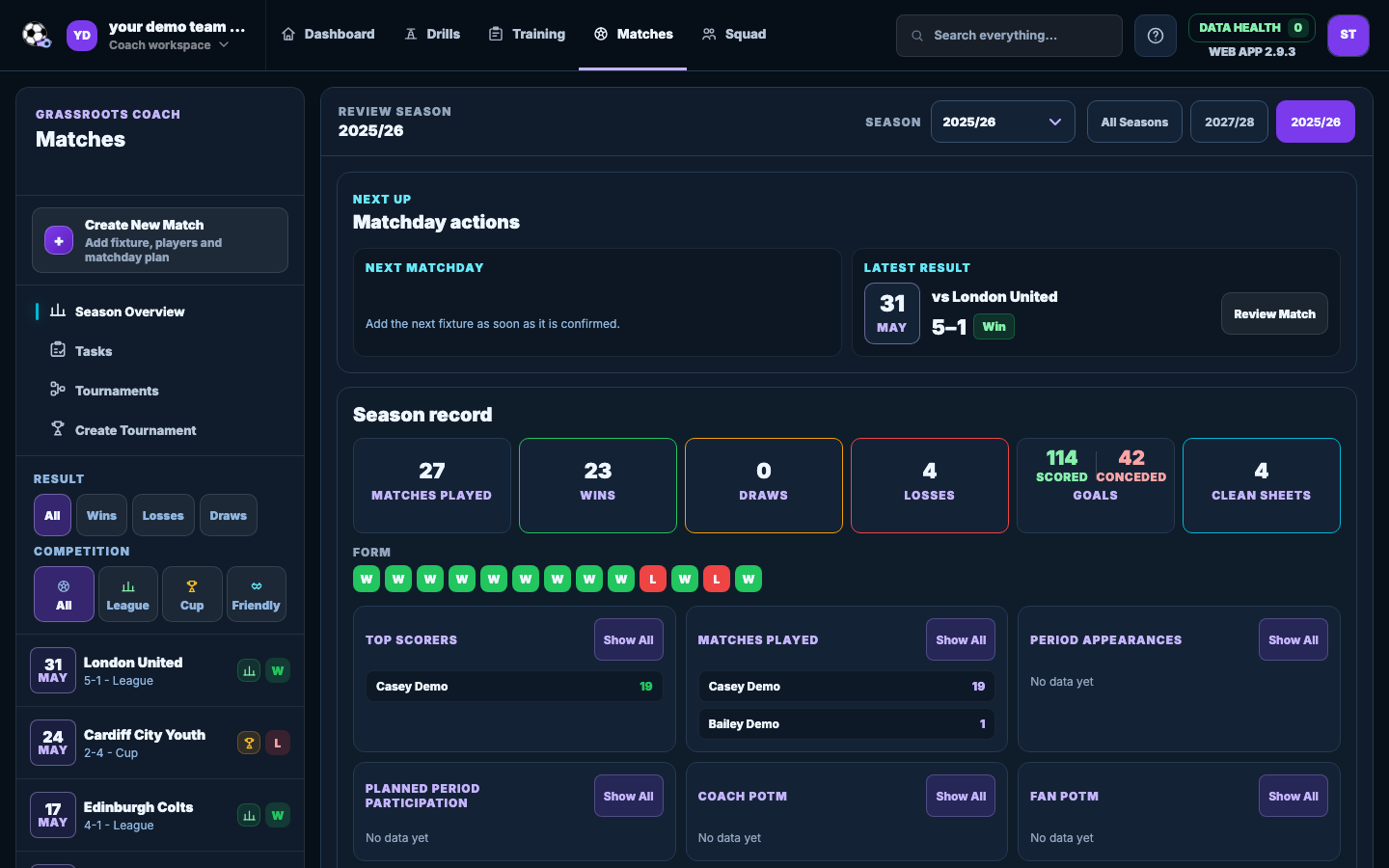
Task: Expand the Coach workspace switcher
Action: pos(169,44)
